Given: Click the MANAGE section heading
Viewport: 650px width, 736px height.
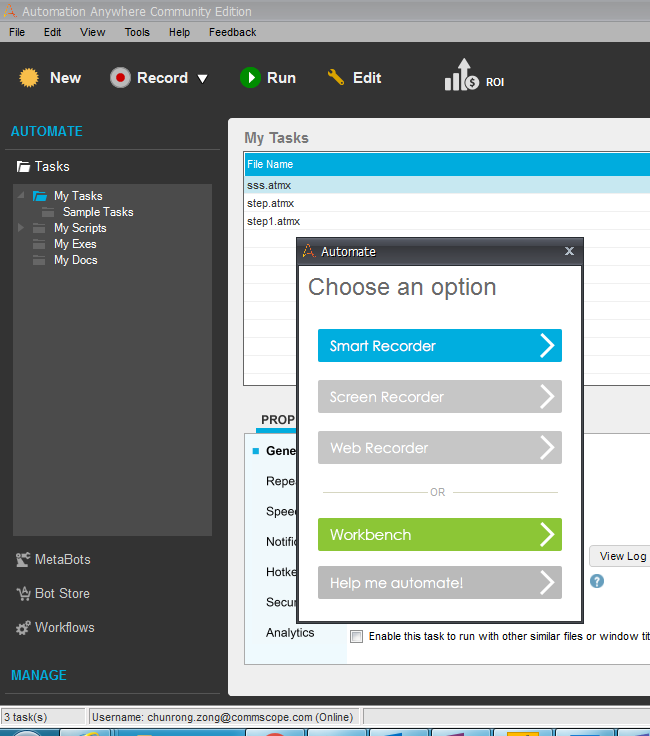Looking at the screenshot, I should (39, 675).
